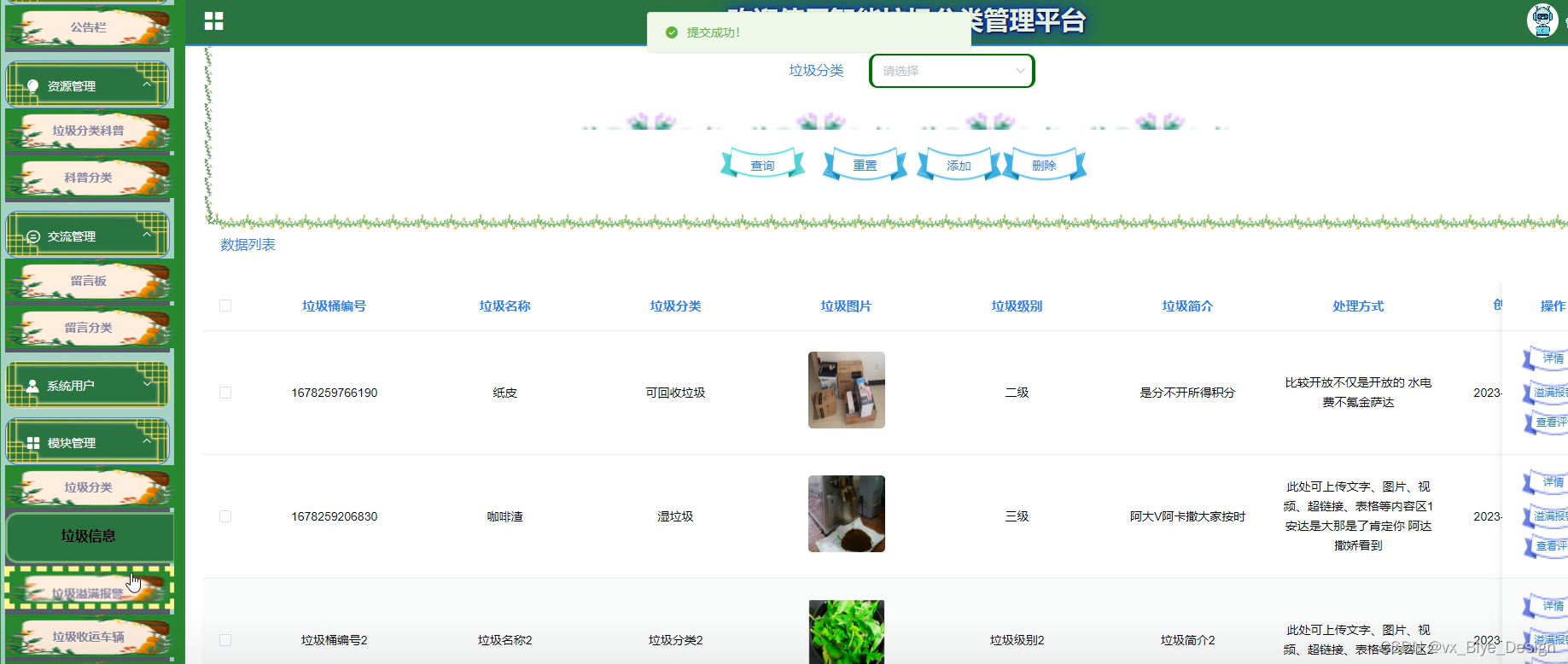Open the robot user avatar

tap(1542, 20)
